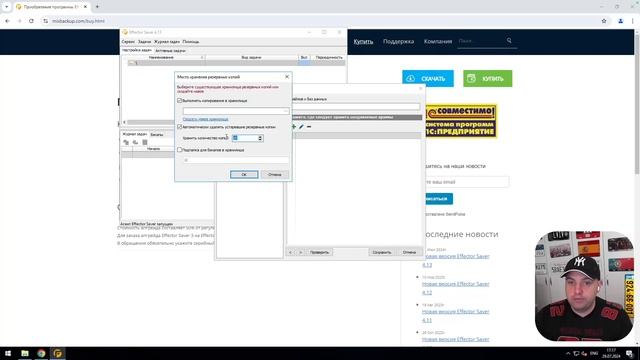Click the 'Создать новое хранилище' link

205,119
